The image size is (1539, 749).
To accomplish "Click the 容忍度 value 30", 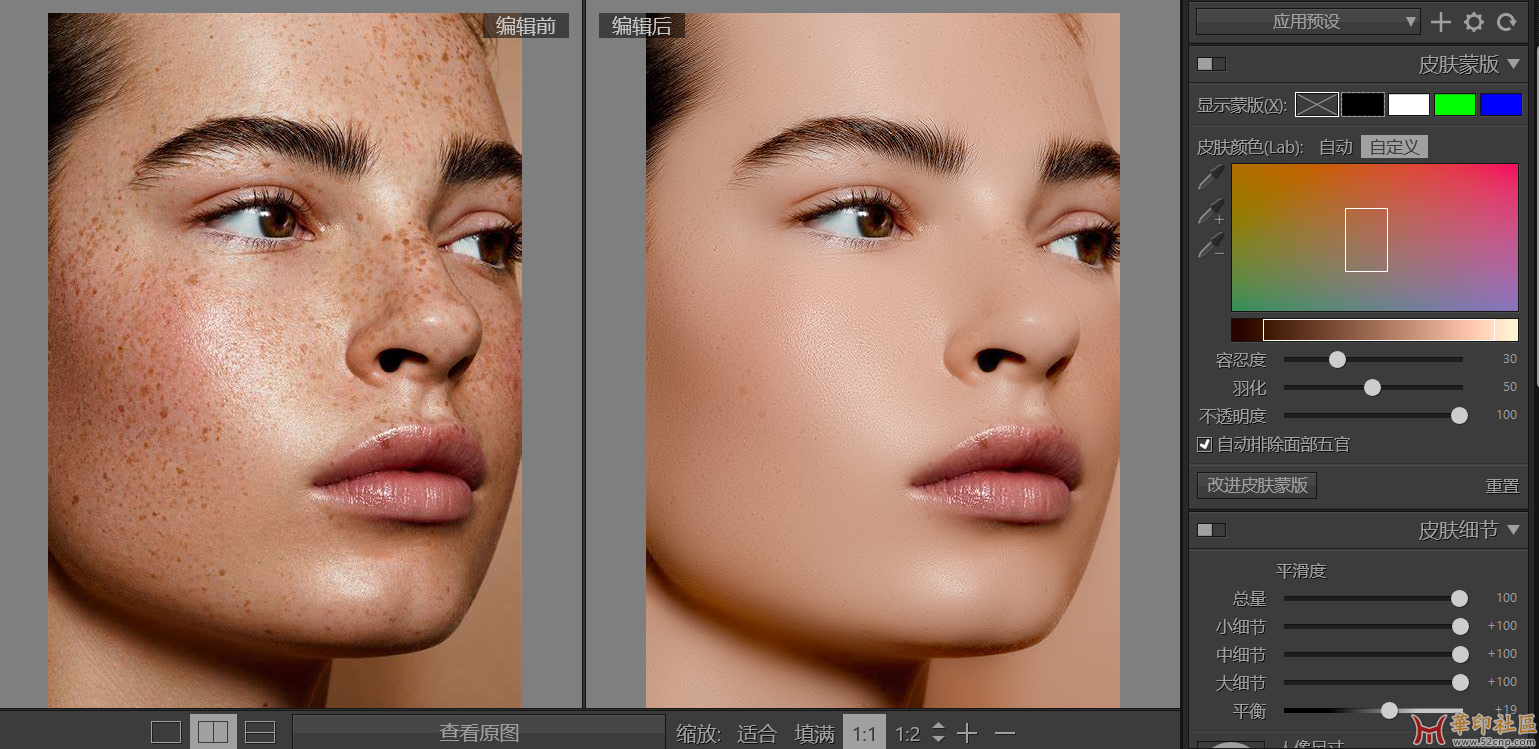I will click(1509, 359).
